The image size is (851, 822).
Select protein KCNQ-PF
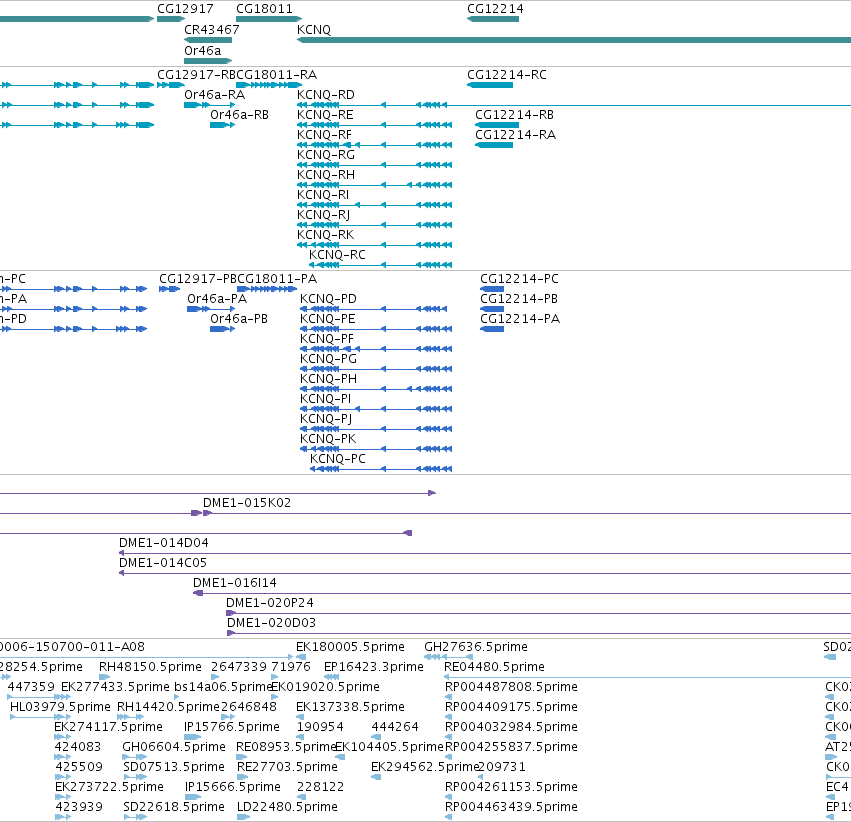(327, 339)
